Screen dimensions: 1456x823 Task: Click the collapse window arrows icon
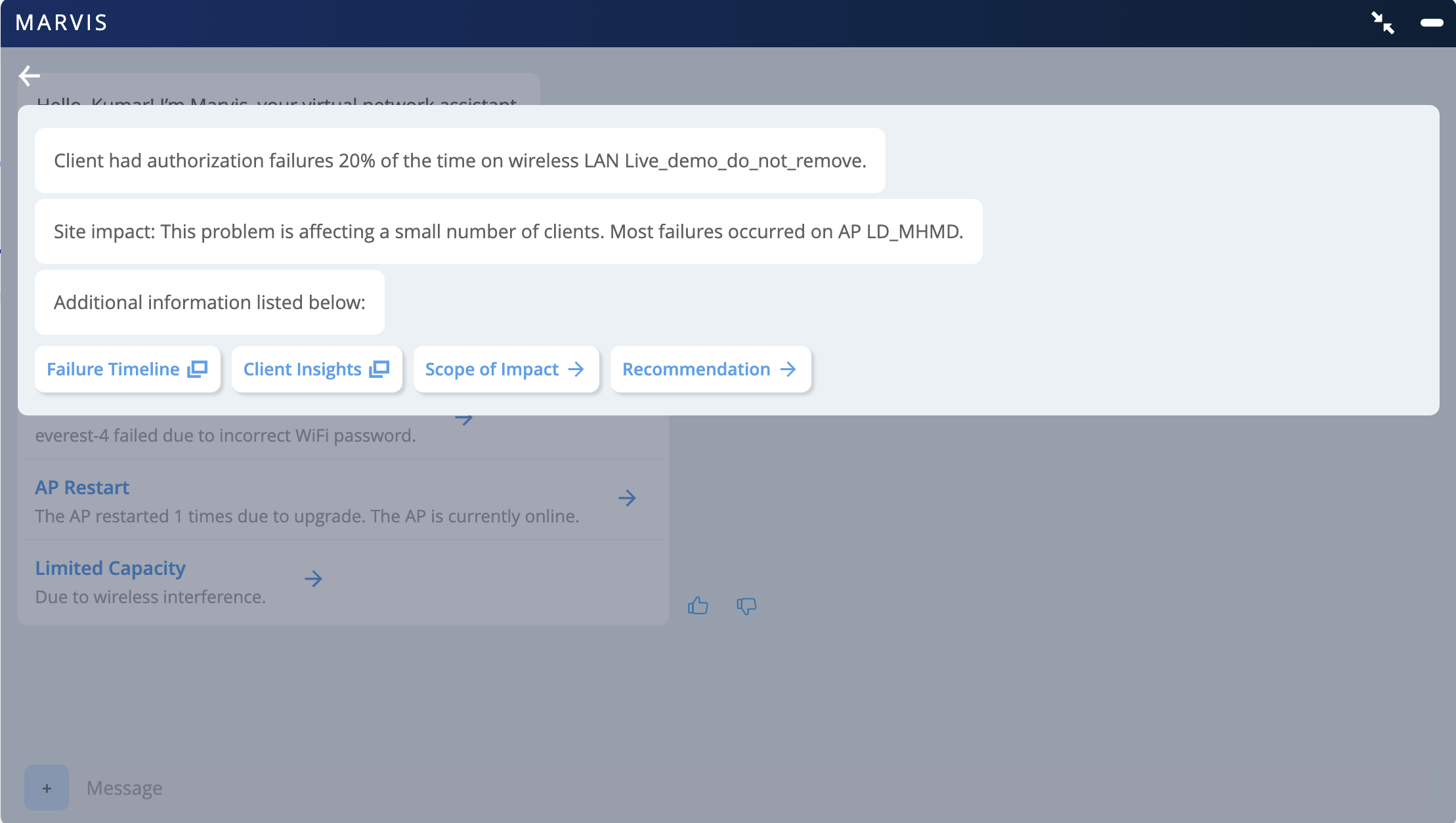click(1382, 23)
